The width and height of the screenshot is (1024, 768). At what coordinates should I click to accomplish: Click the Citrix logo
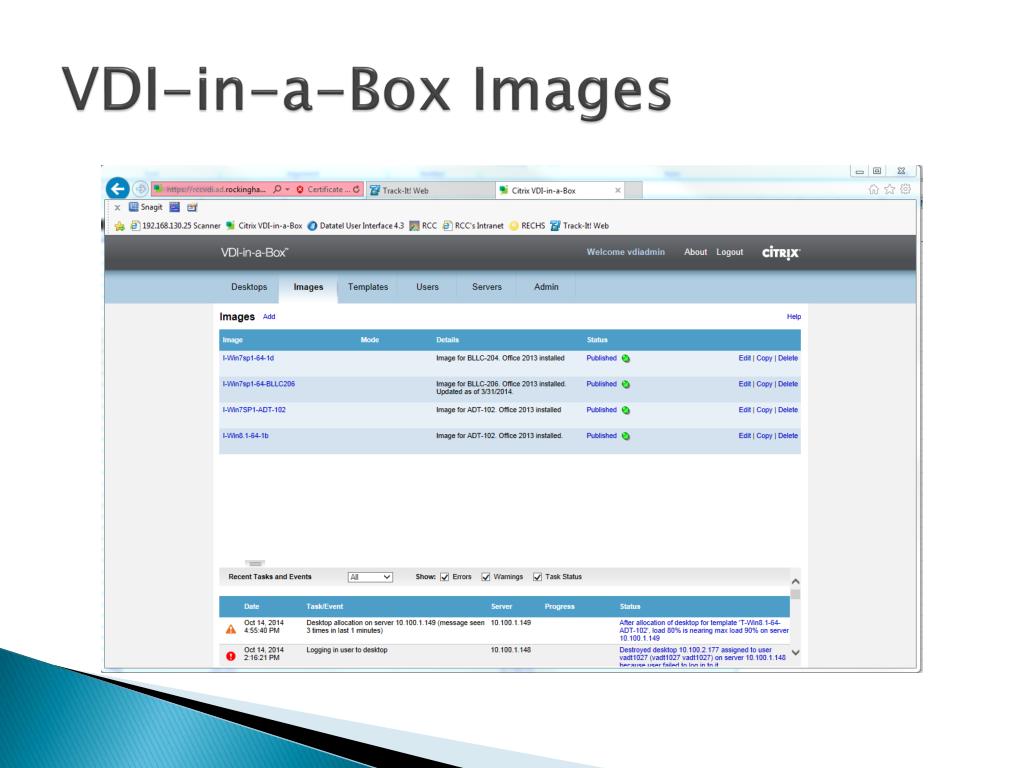[781, 253]
